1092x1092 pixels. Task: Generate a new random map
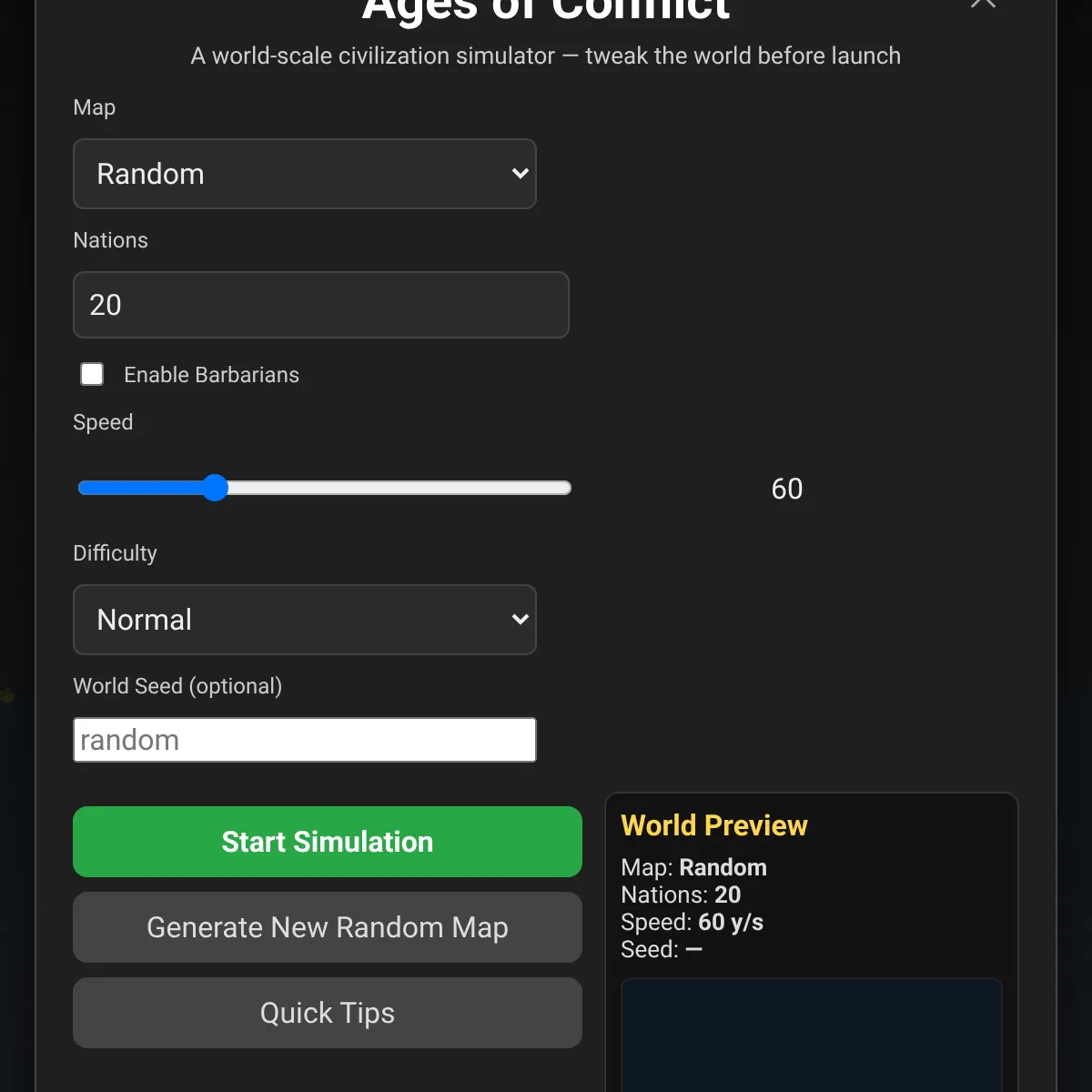327,927
